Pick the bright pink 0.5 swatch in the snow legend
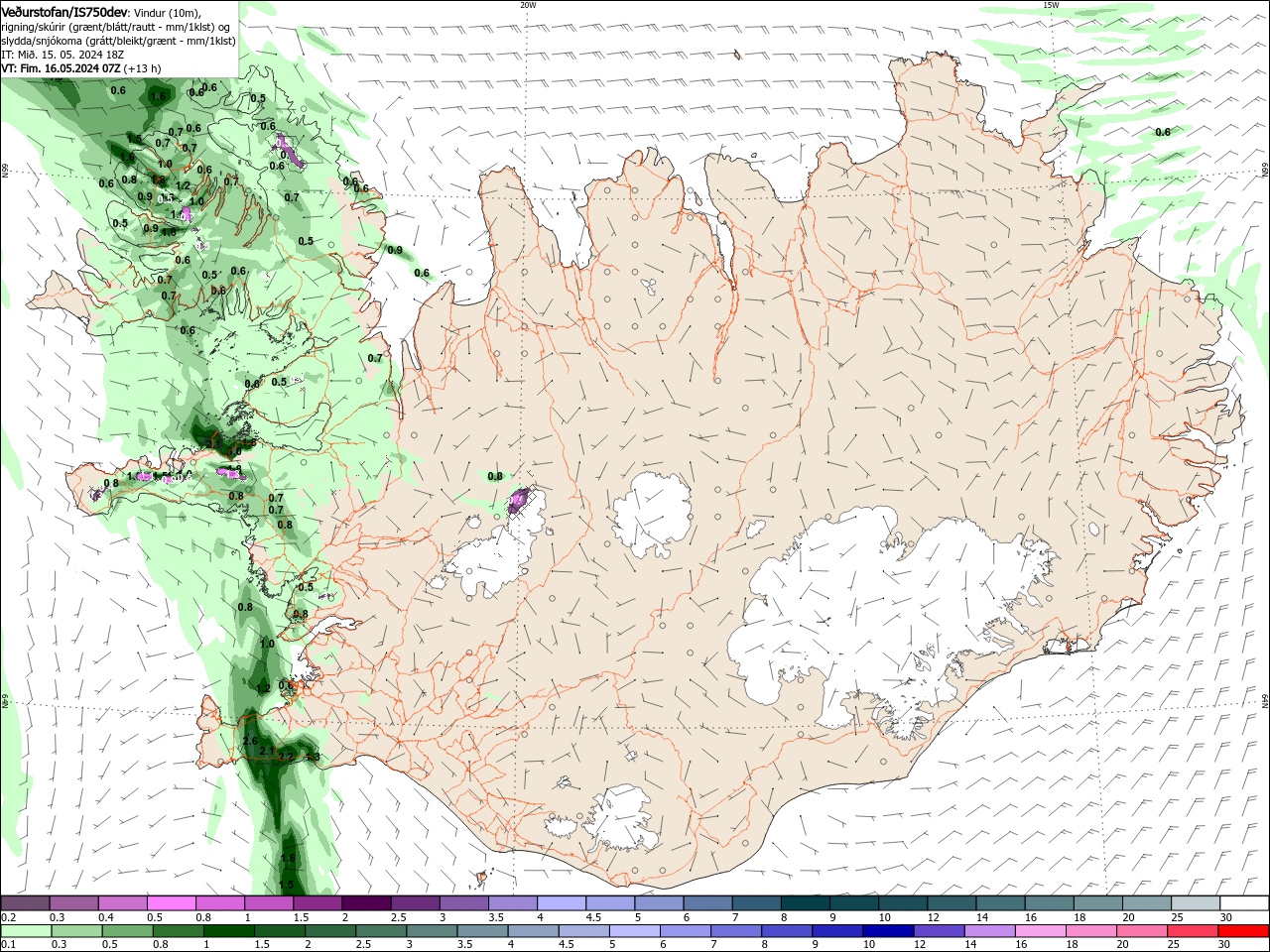The height and width of the screenshot is (952, 1270). [171, 903]
